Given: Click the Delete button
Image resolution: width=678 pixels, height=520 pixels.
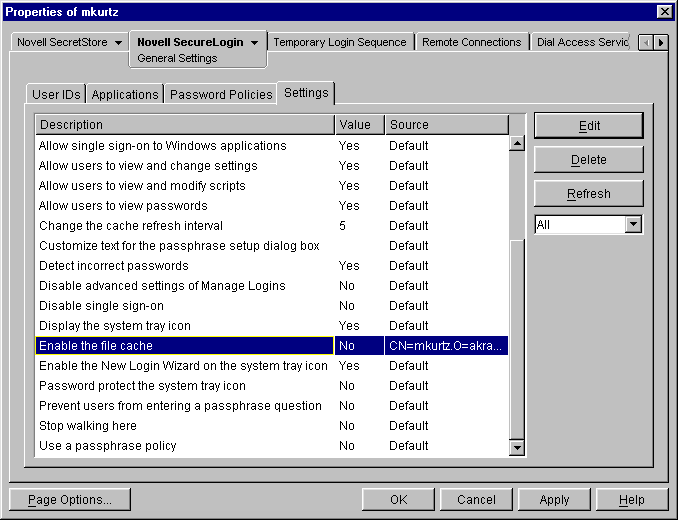Looking at the screenshot, I should (x=589, y=160).
